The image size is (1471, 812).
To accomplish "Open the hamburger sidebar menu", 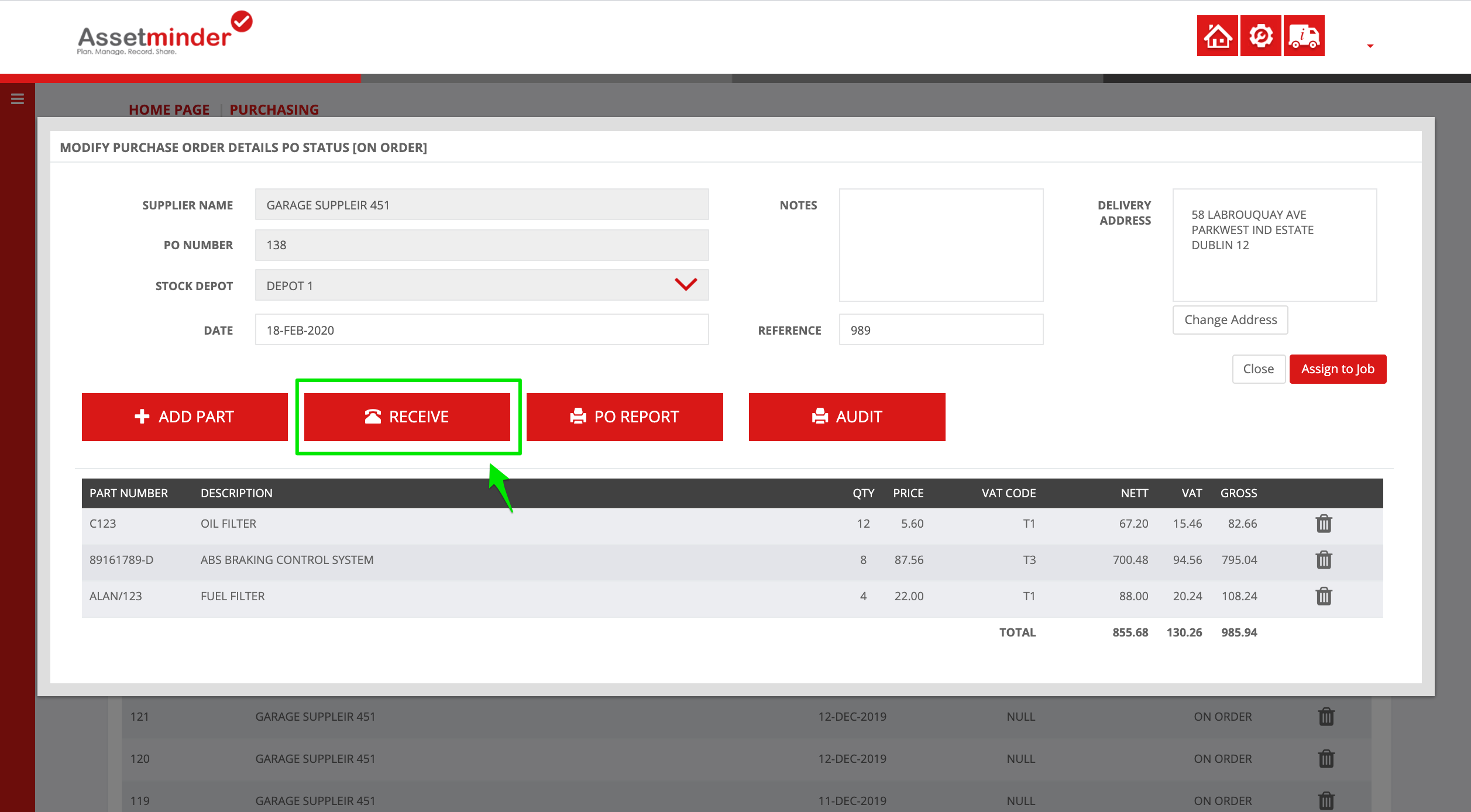I will tap(18, 99).
